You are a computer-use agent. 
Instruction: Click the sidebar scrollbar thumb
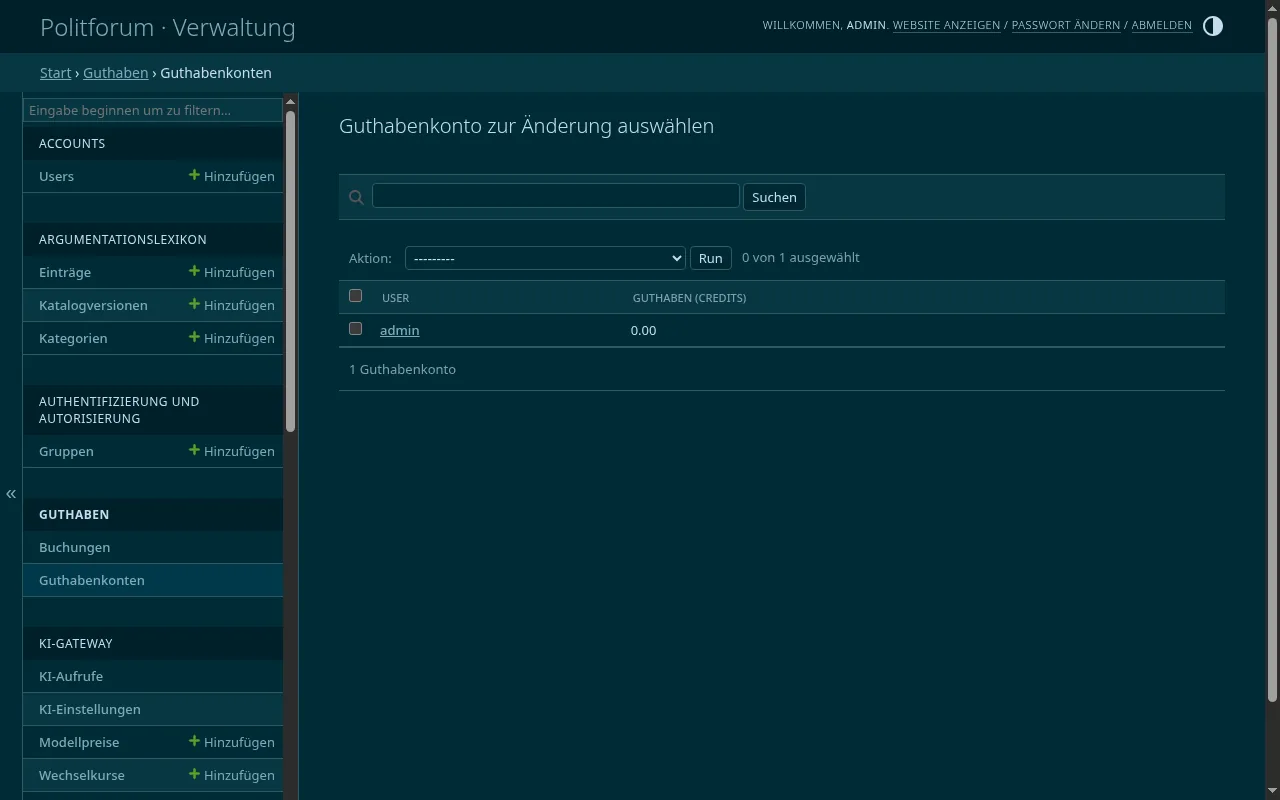(291, 270)
